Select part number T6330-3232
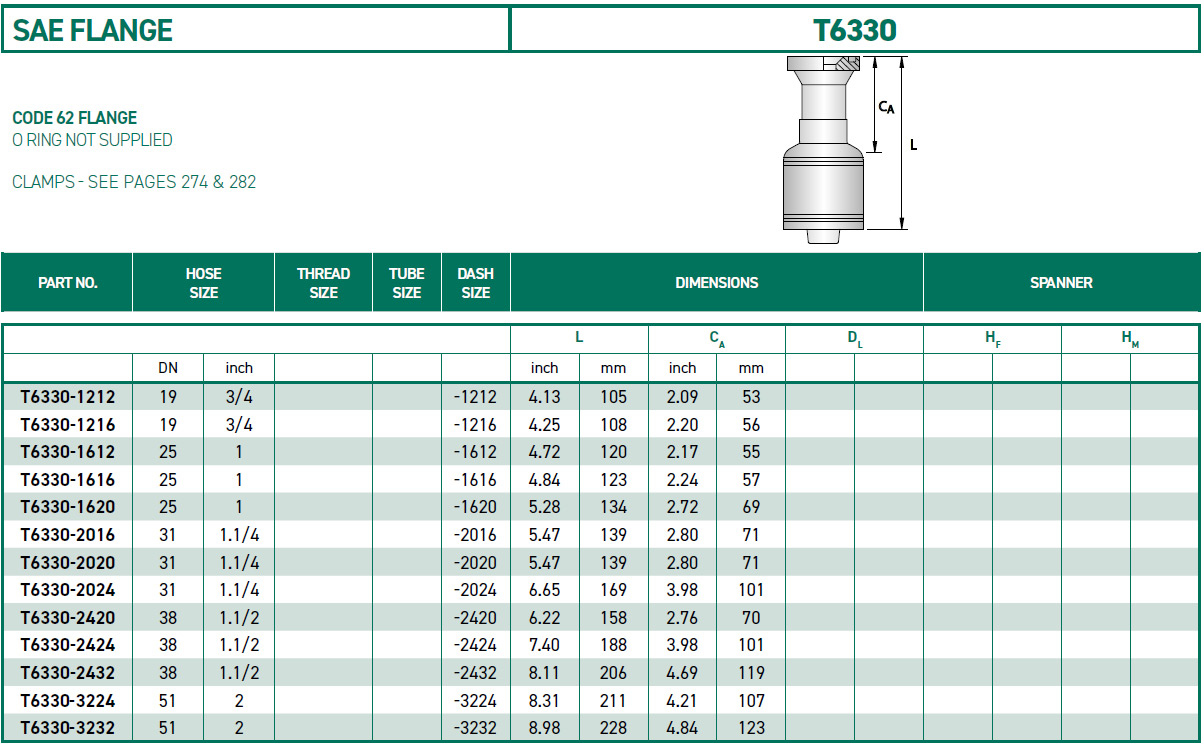 [x=68, y=728]
